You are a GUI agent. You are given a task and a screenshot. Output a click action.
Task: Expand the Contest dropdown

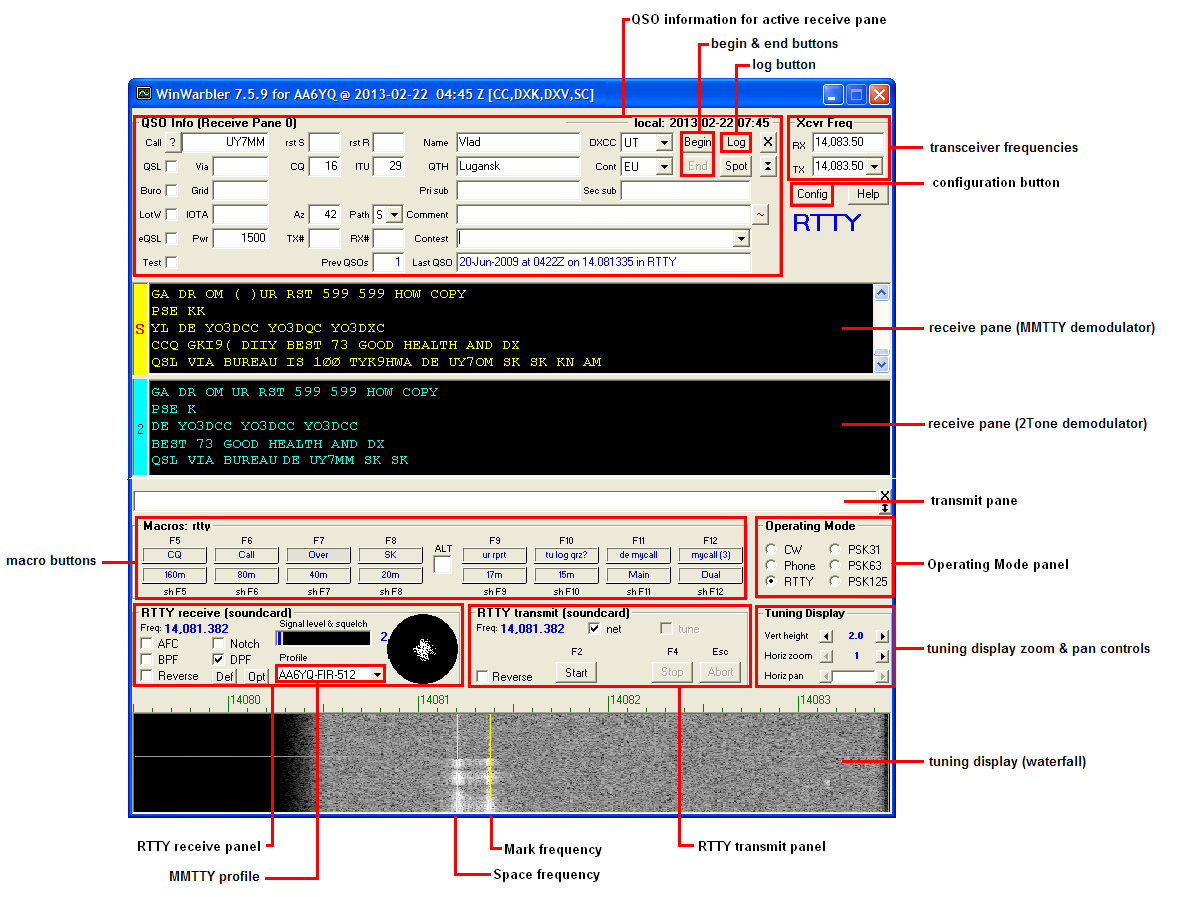click(x=742, y=239)
